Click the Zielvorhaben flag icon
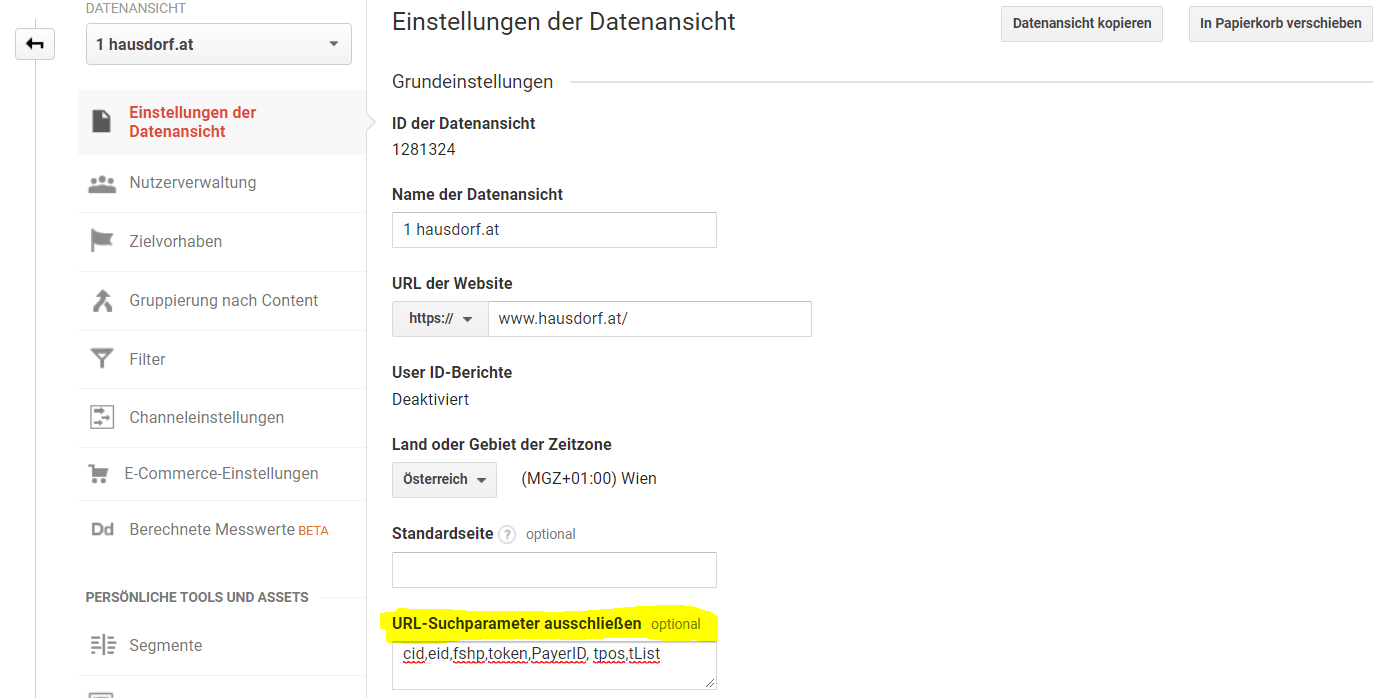Screen dimensions: 1392x698 (x=102, y=241)
